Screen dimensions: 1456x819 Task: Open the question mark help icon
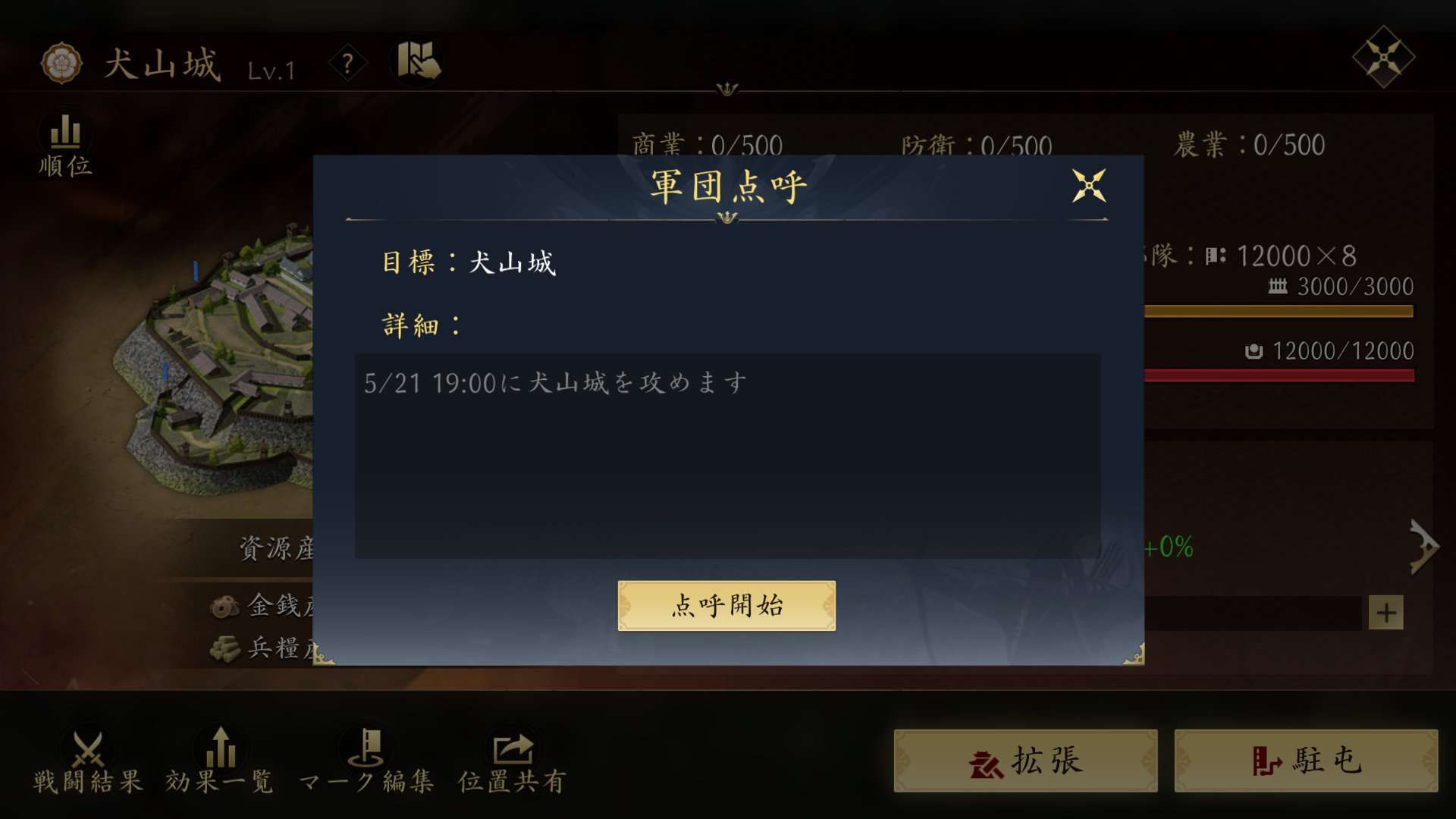click(x=348, y=63)
